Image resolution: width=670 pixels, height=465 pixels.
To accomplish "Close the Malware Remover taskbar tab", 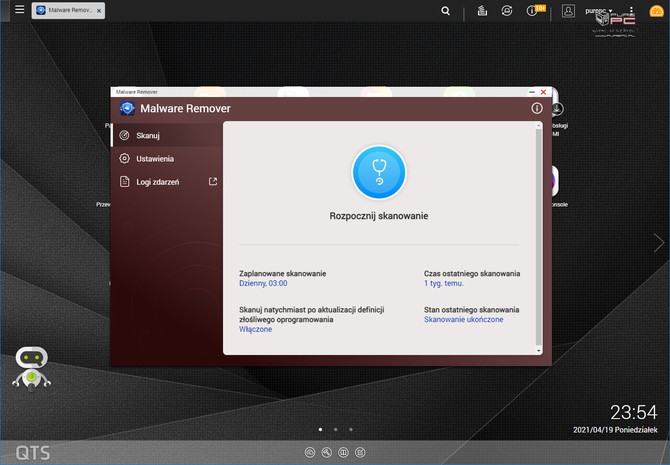I will (x=99, y=11).
